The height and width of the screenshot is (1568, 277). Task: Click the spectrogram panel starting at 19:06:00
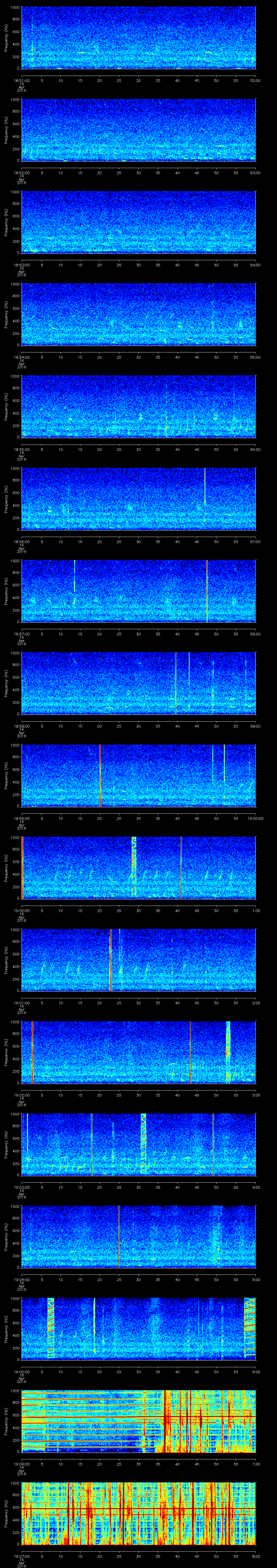tap(139, 1421)
